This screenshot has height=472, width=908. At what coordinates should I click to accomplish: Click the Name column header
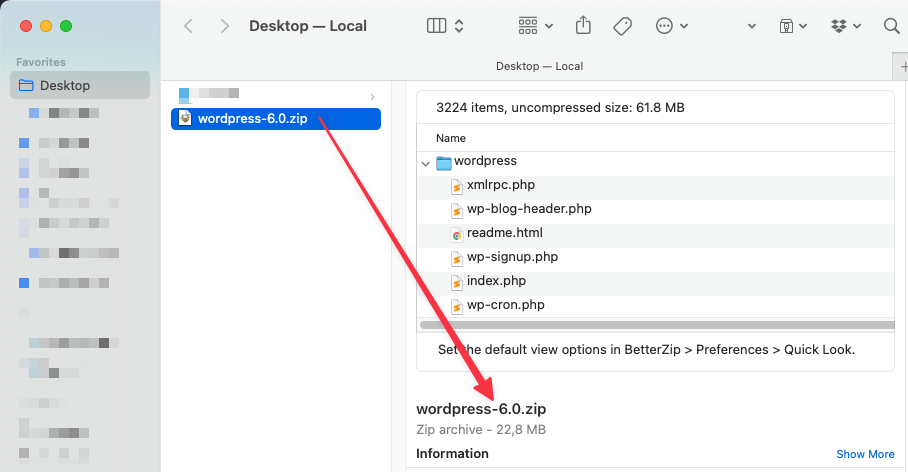[x=451, y=138]
